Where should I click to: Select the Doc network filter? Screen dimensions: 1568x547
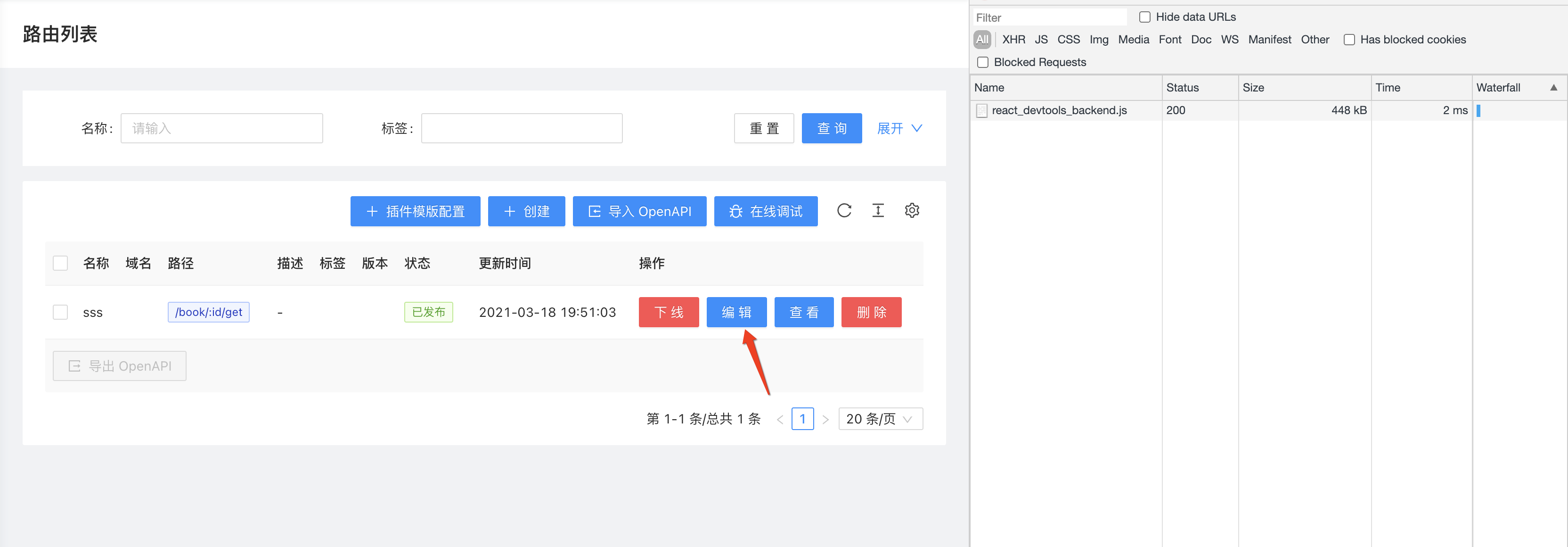pos(1201,40)
